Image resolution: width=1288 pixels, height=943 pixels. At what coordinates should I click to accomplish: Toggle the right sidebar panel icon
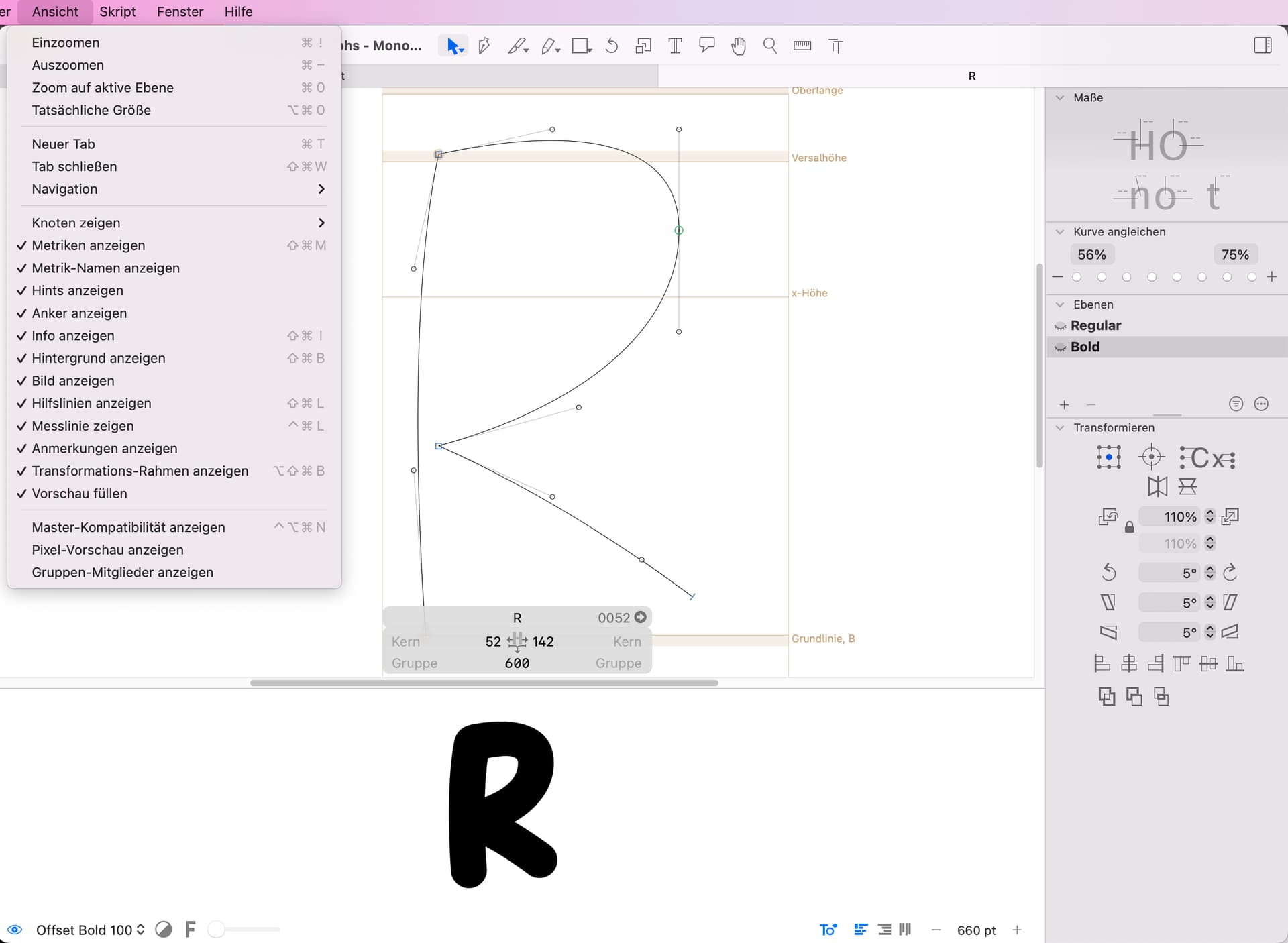tap(1263, 46)
